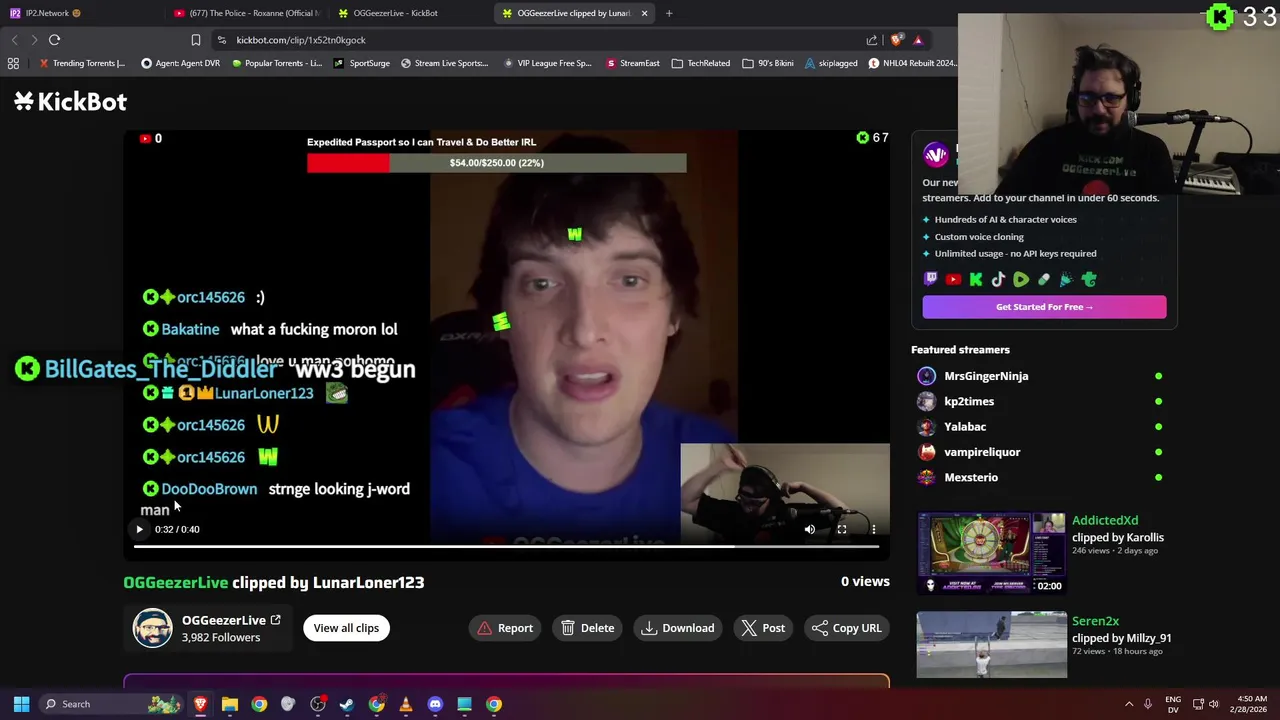Click the Report button
This screenshot has width=1280, height=720.
[x=505, y=628]
